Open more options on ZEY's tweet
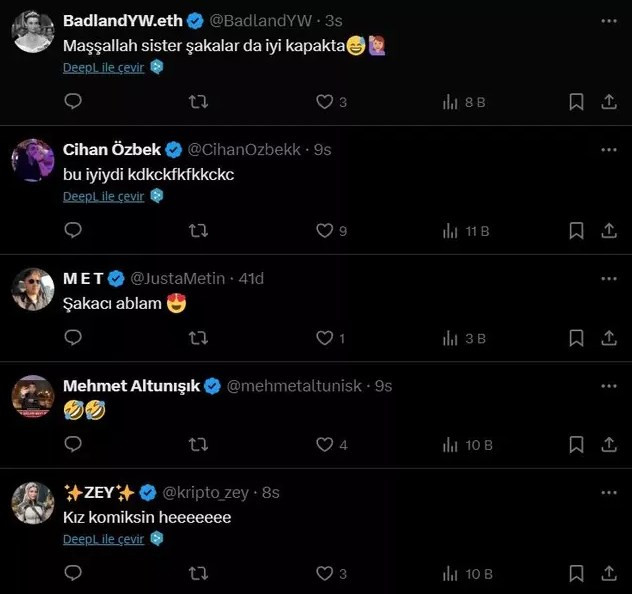This screenshot has width=632, height=594. coord(608,492)
